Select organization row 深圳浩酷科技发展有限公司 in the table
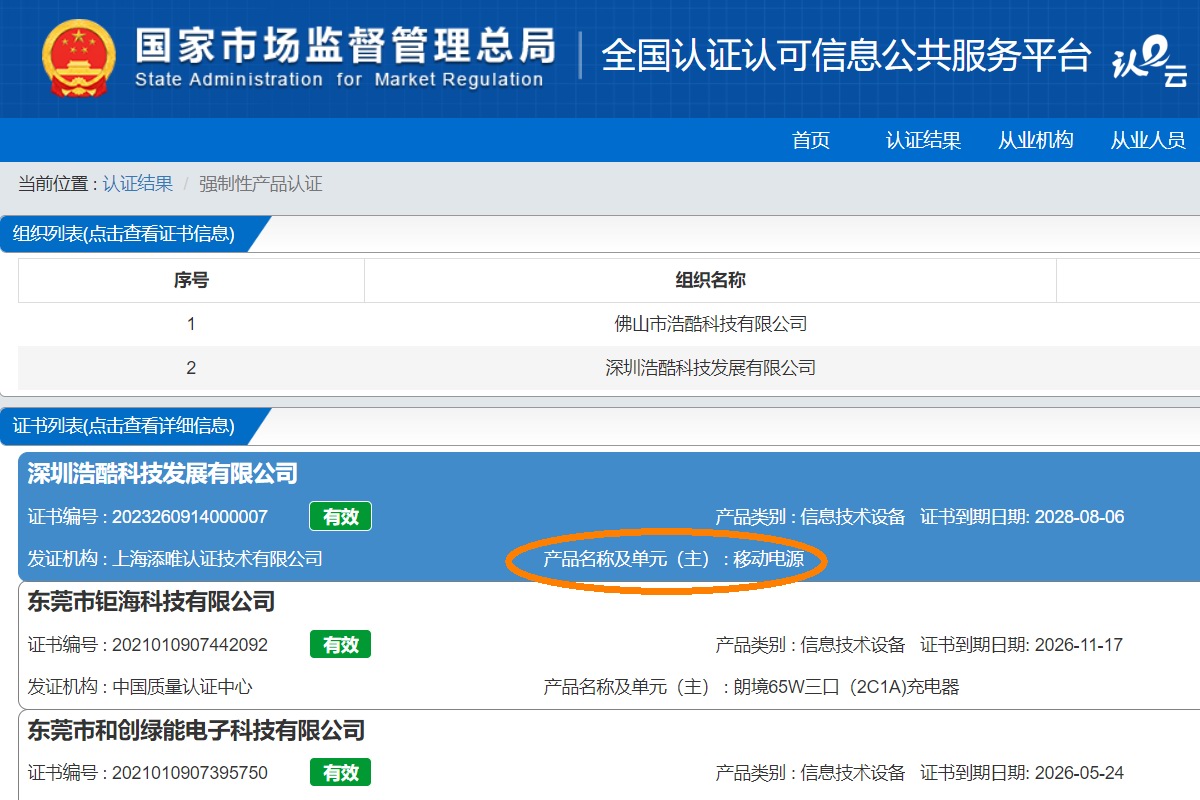 coord(710,368)
